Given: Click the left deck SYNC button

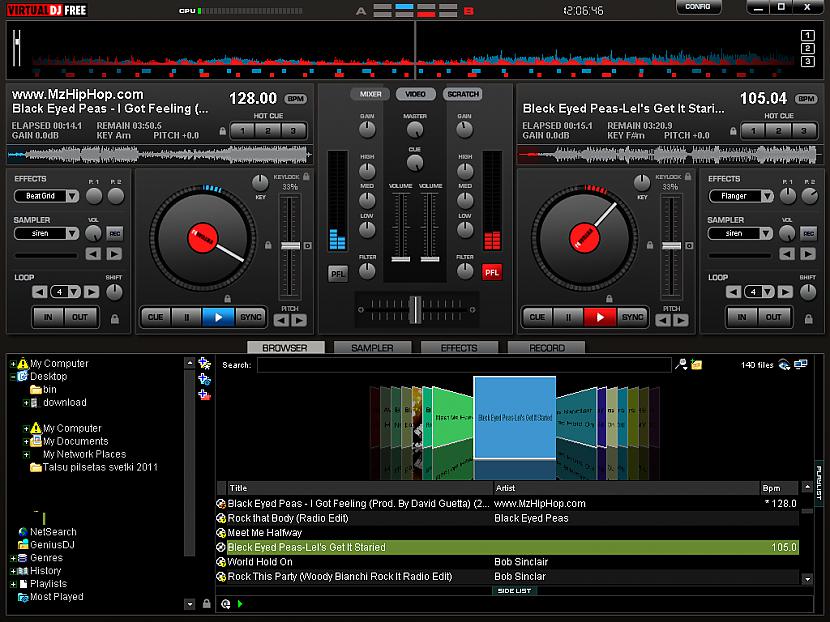Looking at the screenshot, I should coord(250,317).
